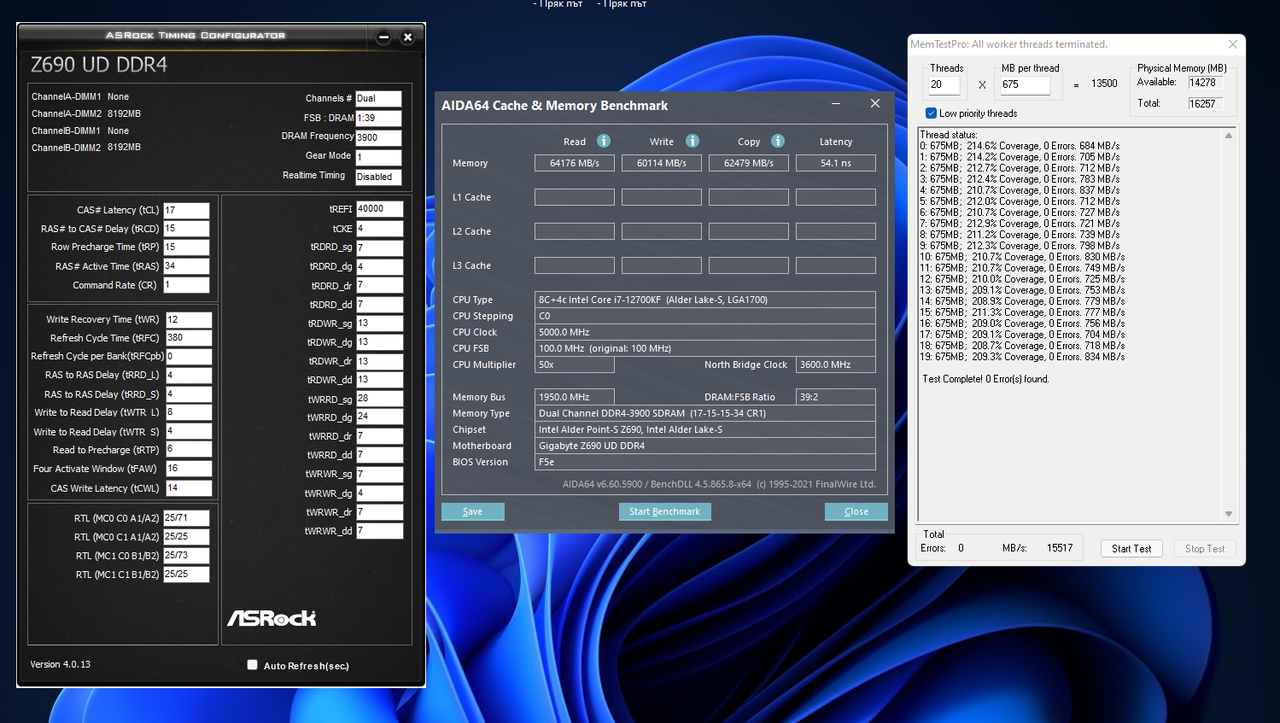1280x723 pixels.
Task: Click the MemTestPro thread status scroll-down arrow
Action: point(1229,514)
